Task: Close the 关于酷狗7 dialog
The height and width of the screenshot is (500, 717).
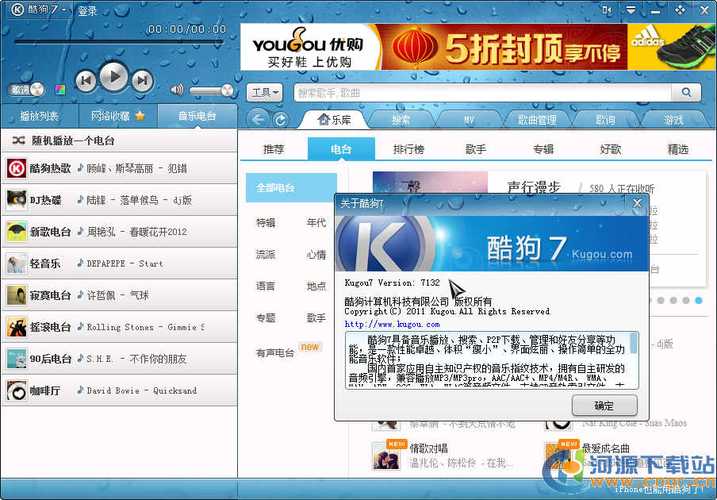Action: 637,203
